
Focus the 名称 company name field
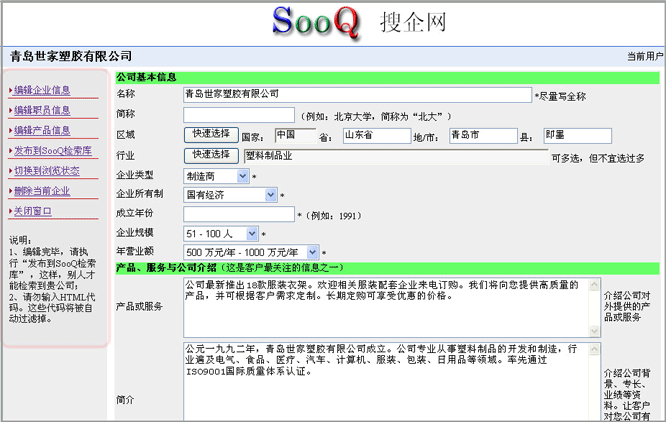[357, 95]
